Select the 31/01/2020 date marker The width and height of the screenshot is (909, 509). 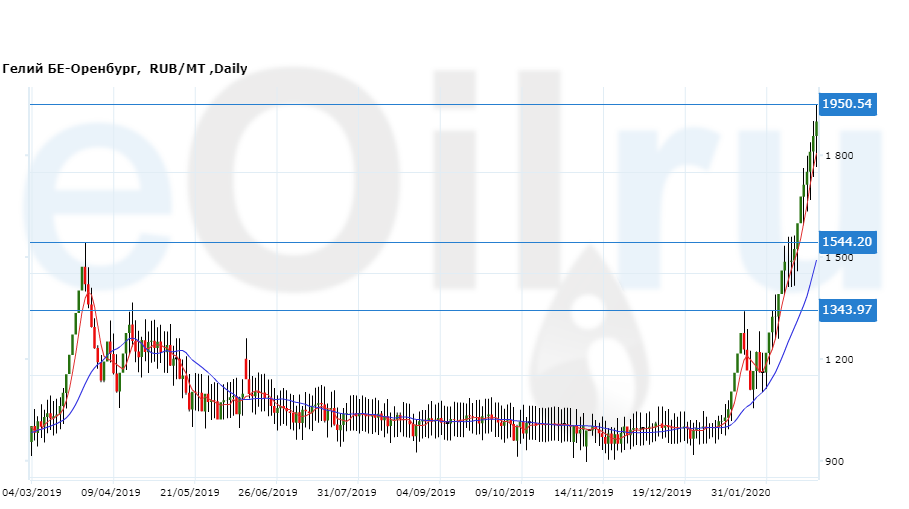[x=741, y=493]
